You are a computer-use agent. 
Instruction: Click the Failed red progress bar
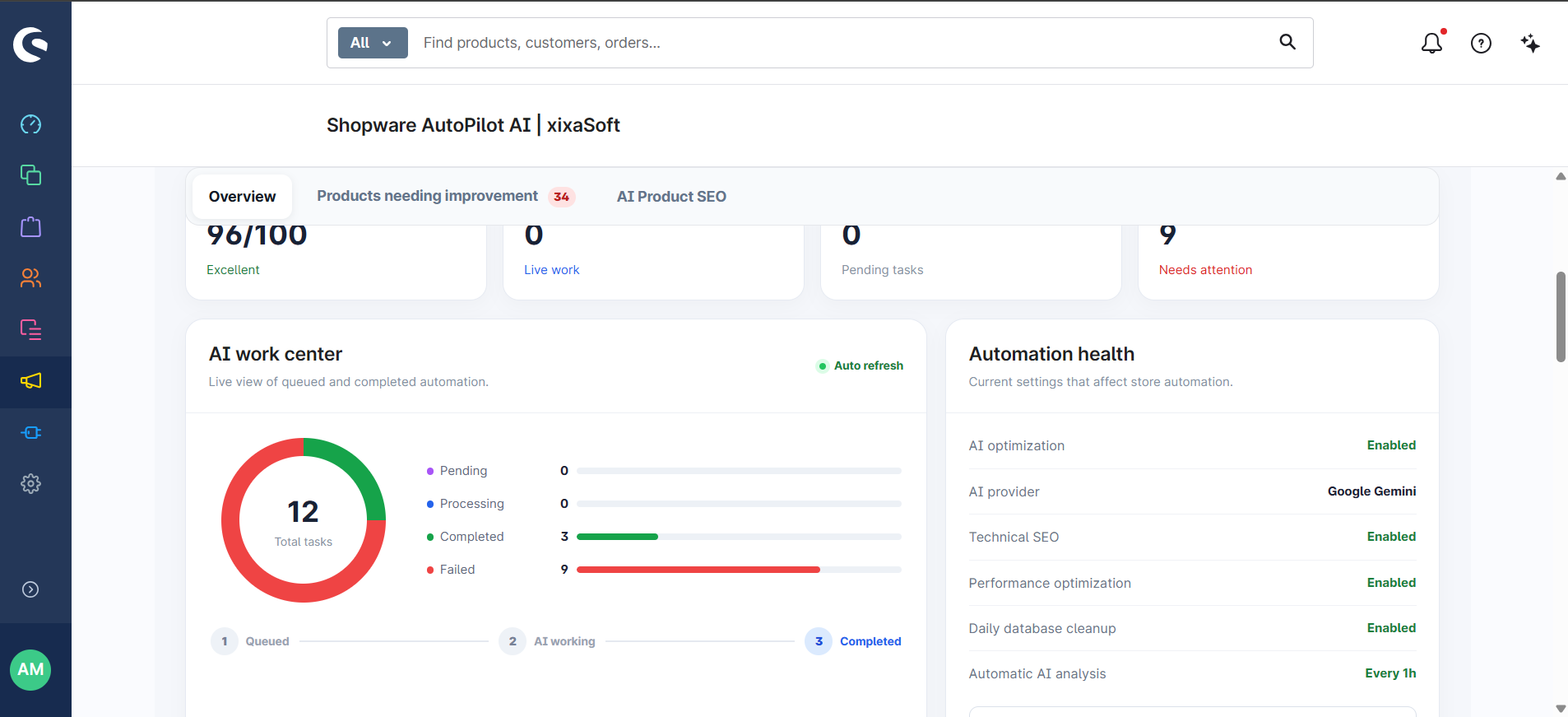pyautogui.click(x=698, y=570)
